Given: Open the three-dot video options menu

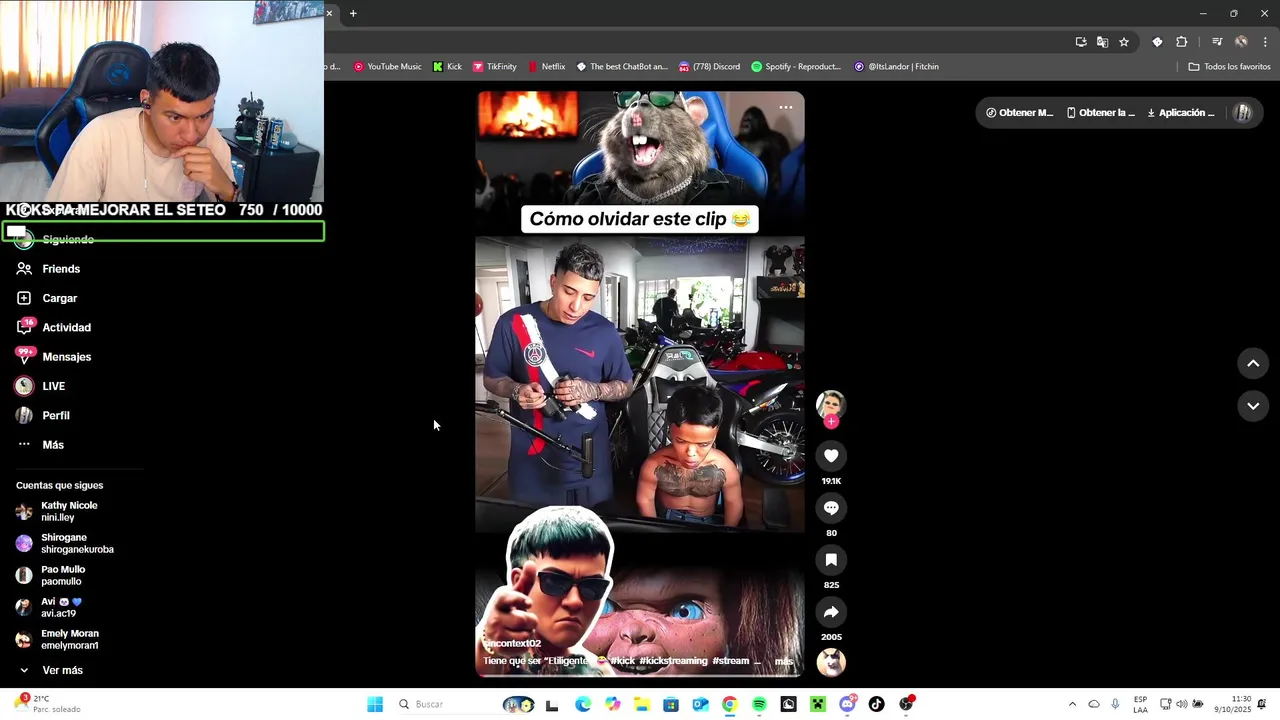Looking at the screenshot, I should [x=786, y=107].
